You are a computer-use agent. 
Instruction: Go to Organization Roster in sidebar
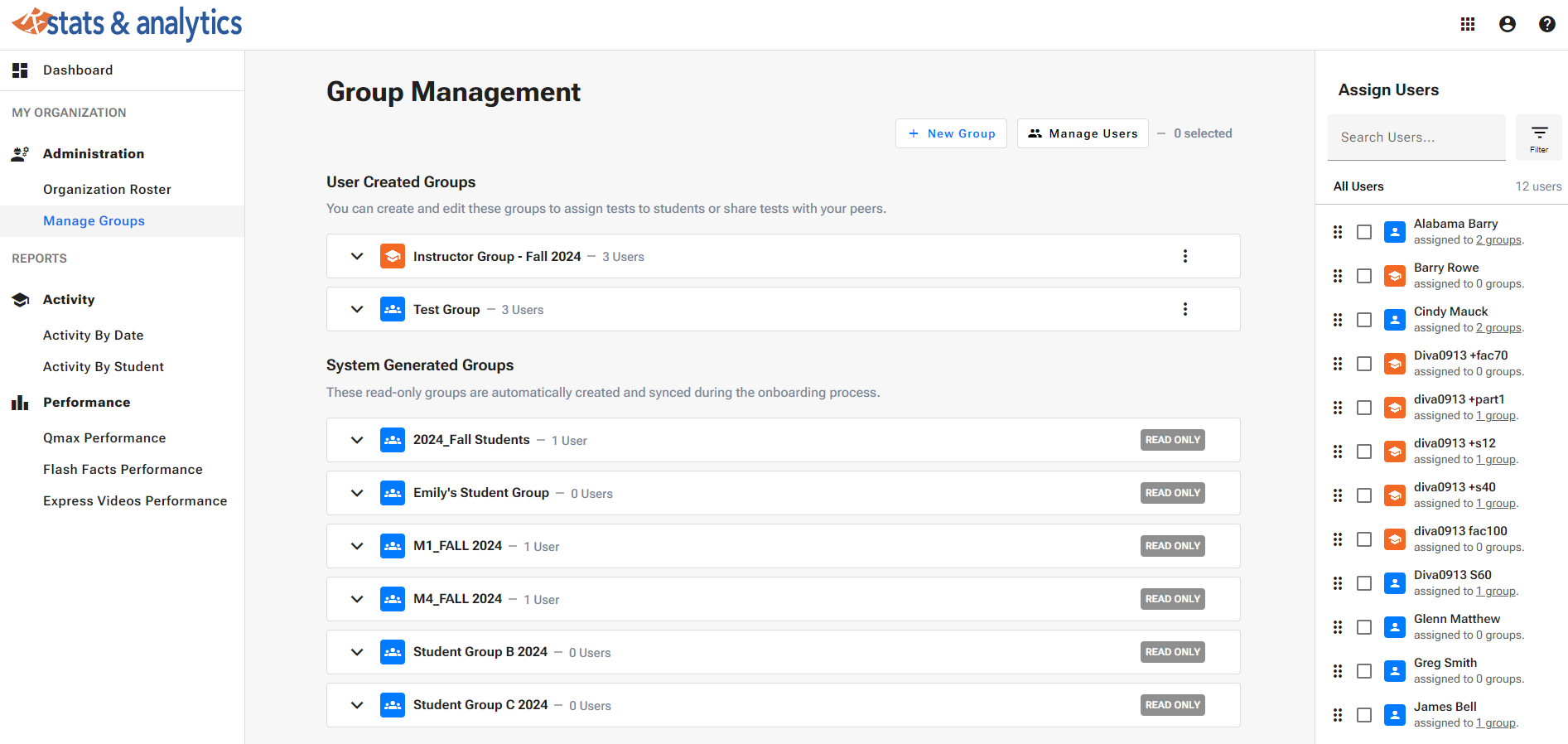tap(107, 190)
